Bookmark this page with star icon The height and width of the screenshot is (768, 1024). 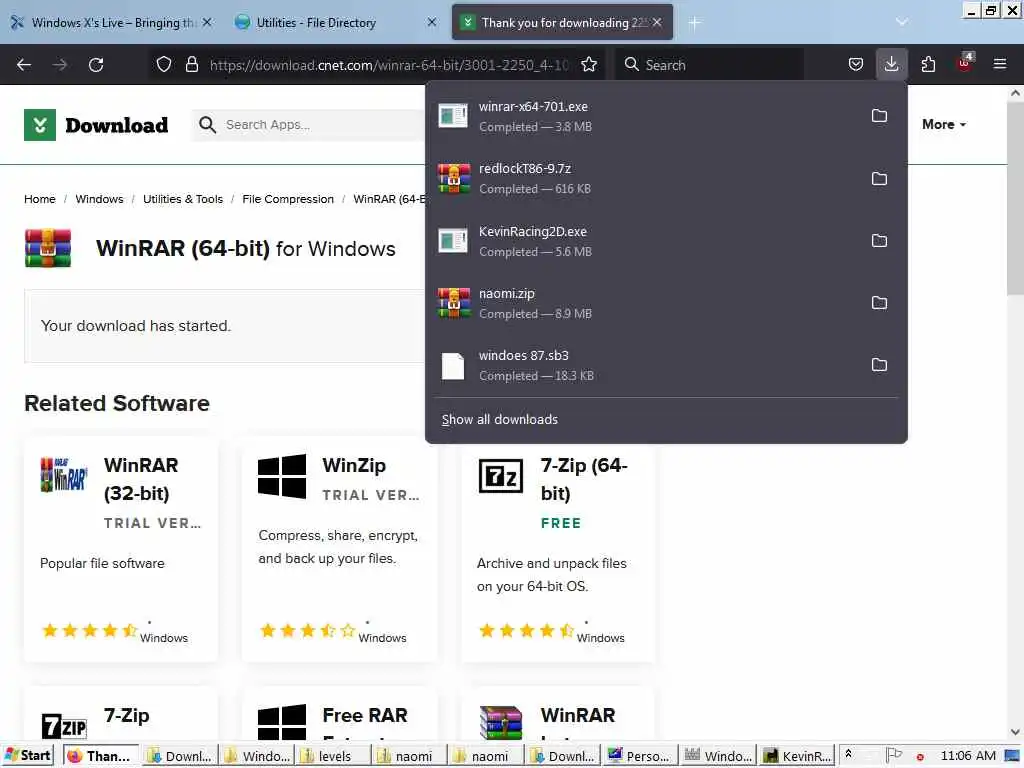pos(589,64)
